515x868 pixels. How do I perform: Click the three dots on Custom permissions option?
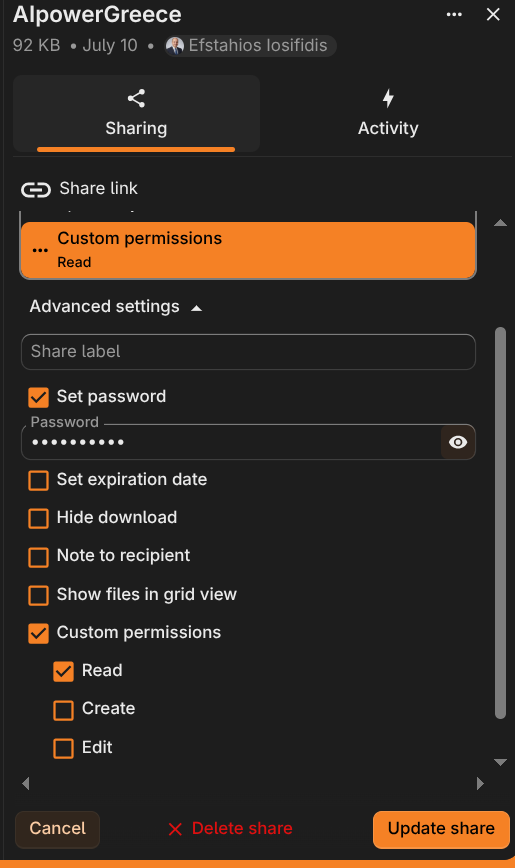(40, 250)
